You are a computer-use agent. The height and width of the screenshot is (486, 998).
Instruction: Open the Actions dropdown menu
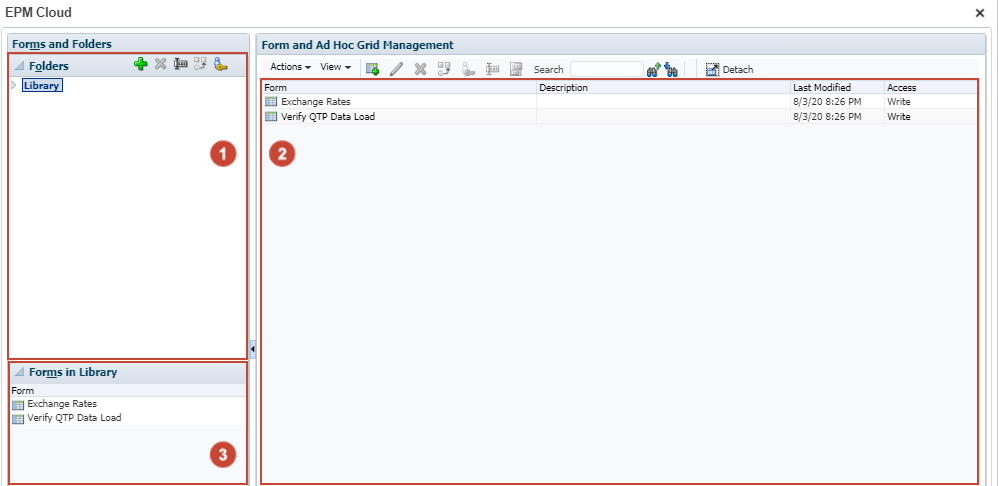pos(290,67)
